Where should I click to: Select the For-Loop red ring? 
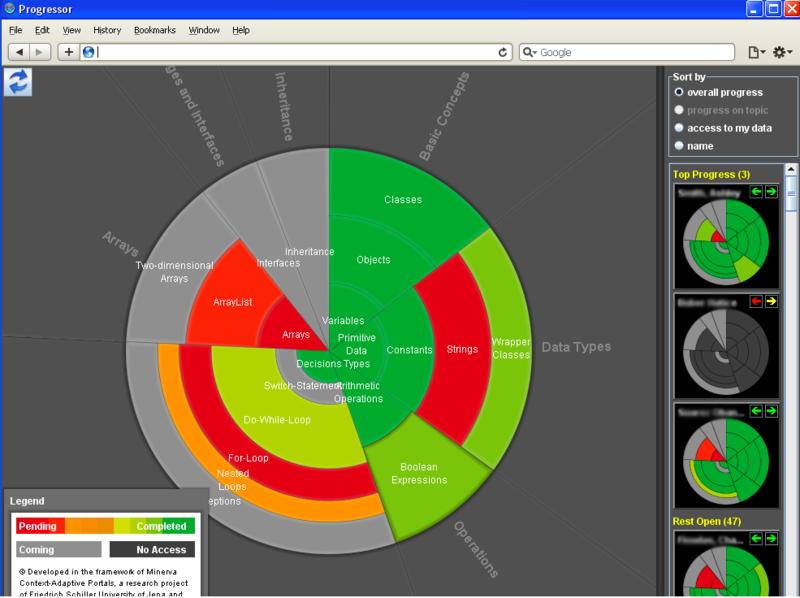[x=248, y=458]
